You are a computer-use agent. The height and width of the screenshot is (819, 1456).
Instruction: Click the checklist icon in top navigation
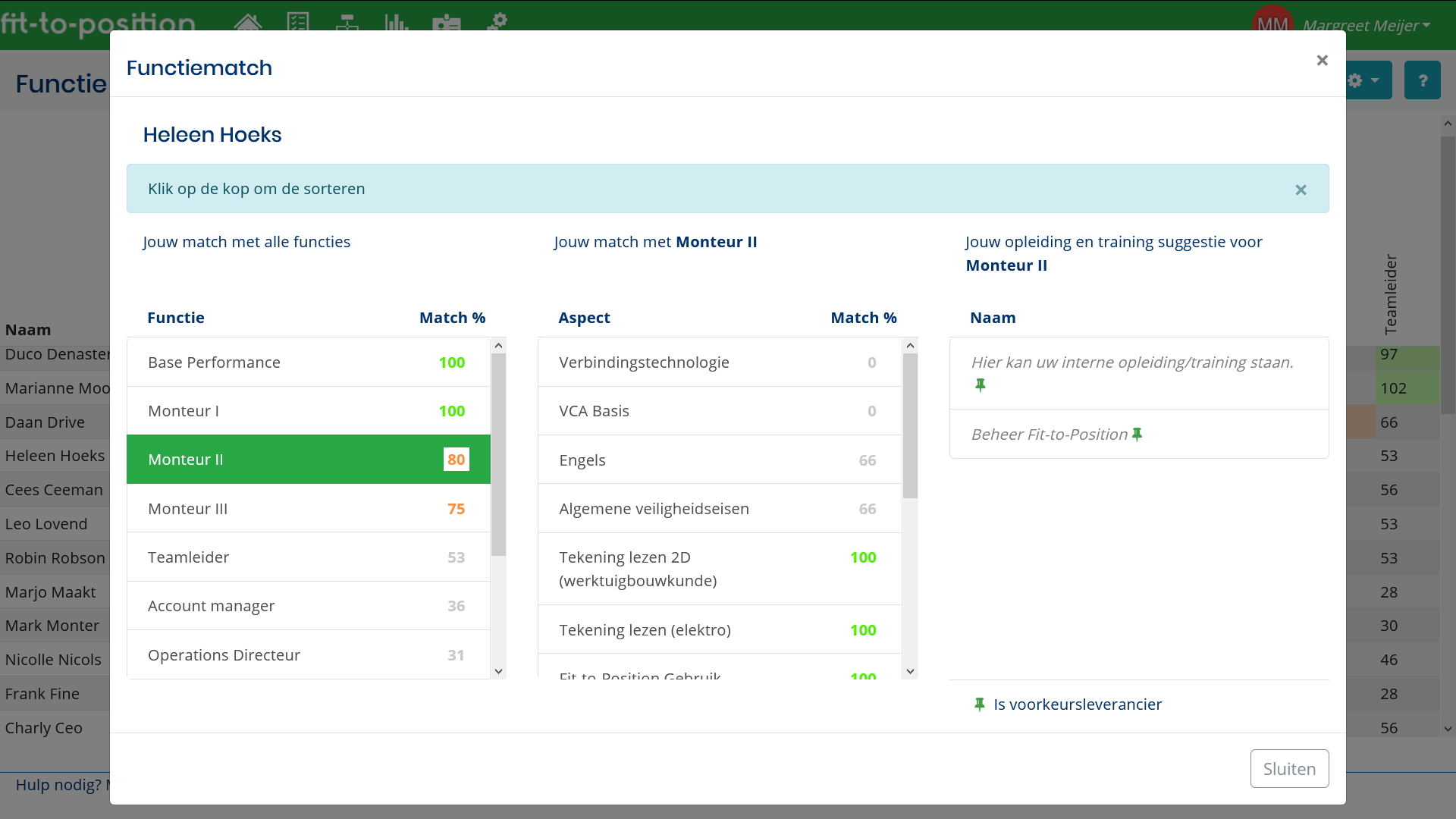(x=298, y=22)
